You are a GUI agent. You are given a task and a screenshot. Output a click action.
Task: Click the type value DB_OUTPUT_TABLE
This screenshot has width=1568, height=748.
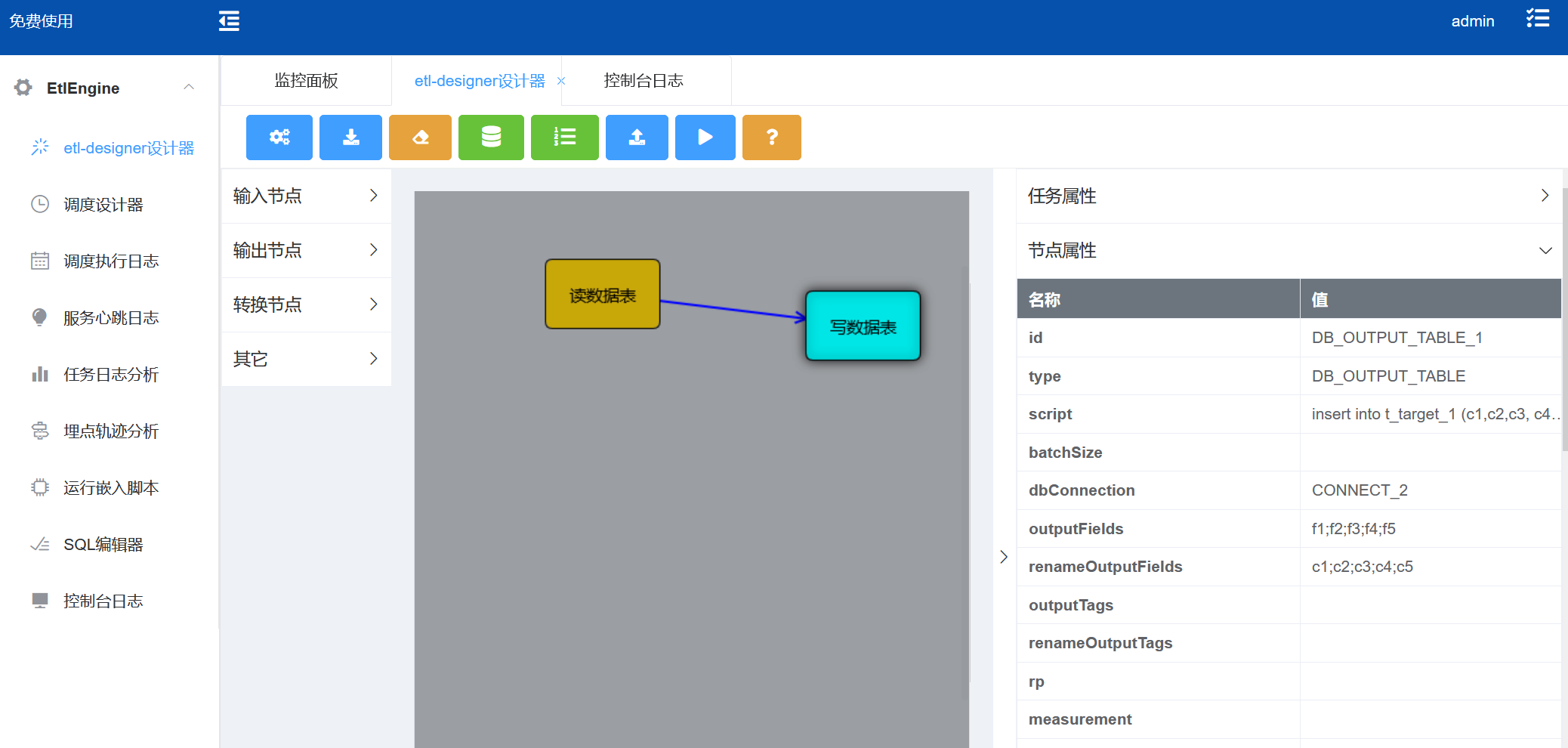[1388, 376]
